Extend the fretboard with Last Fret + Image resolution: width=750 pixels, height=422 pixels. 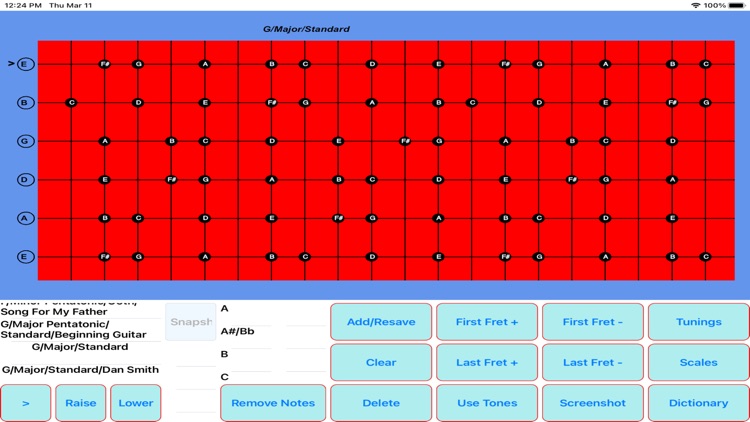point(487,362)
